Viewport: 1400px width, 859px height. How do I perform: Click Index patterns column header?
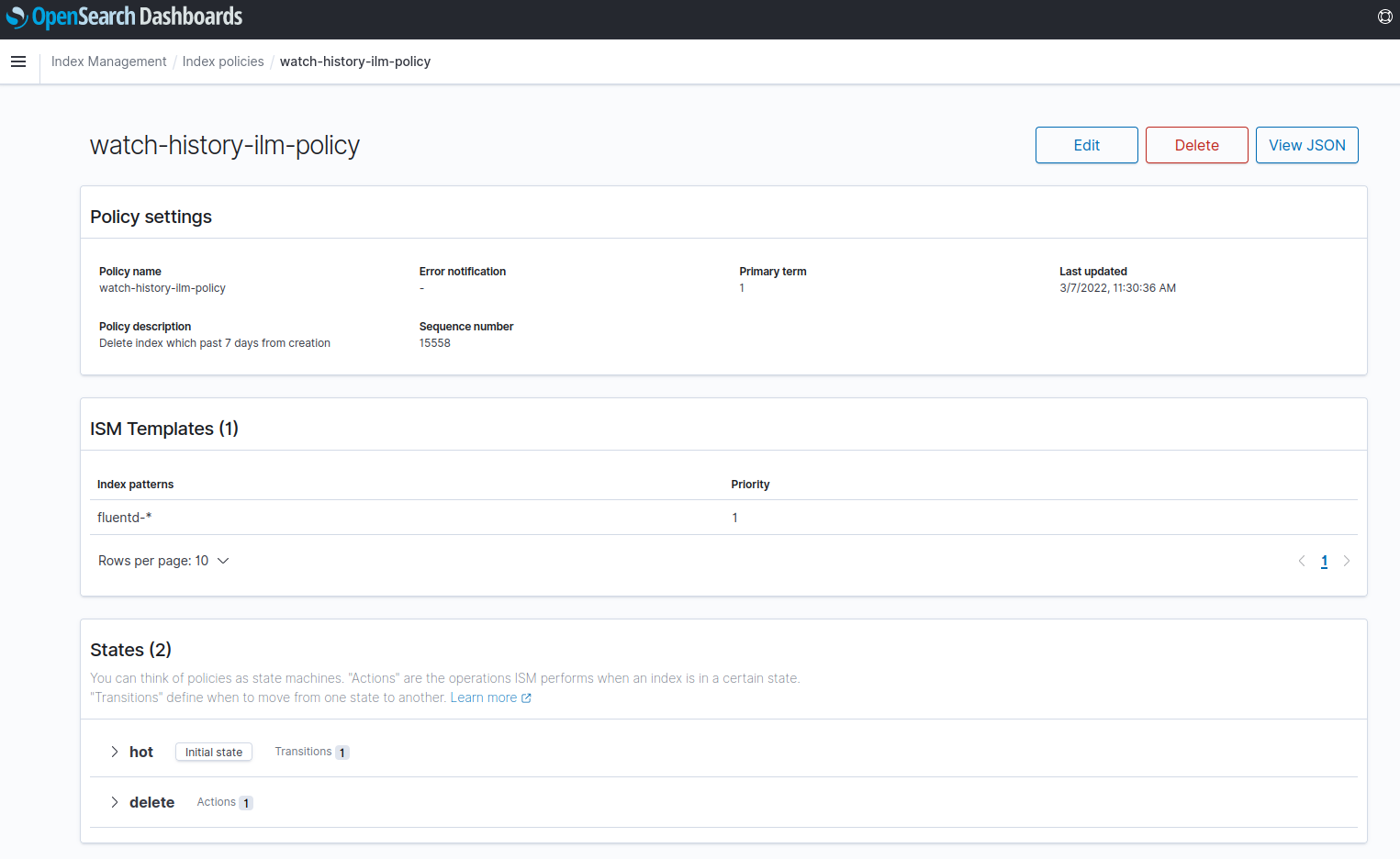135,485
